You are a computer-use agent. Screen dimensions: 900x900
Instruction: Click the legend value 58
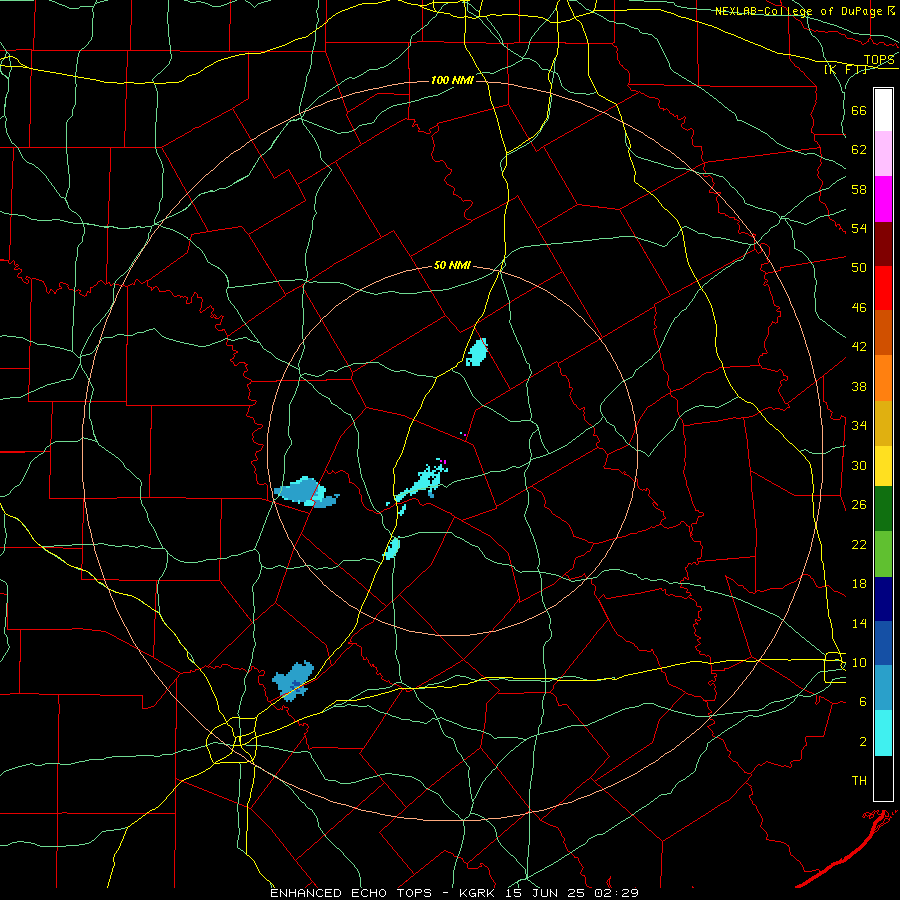tap(859, 189)
